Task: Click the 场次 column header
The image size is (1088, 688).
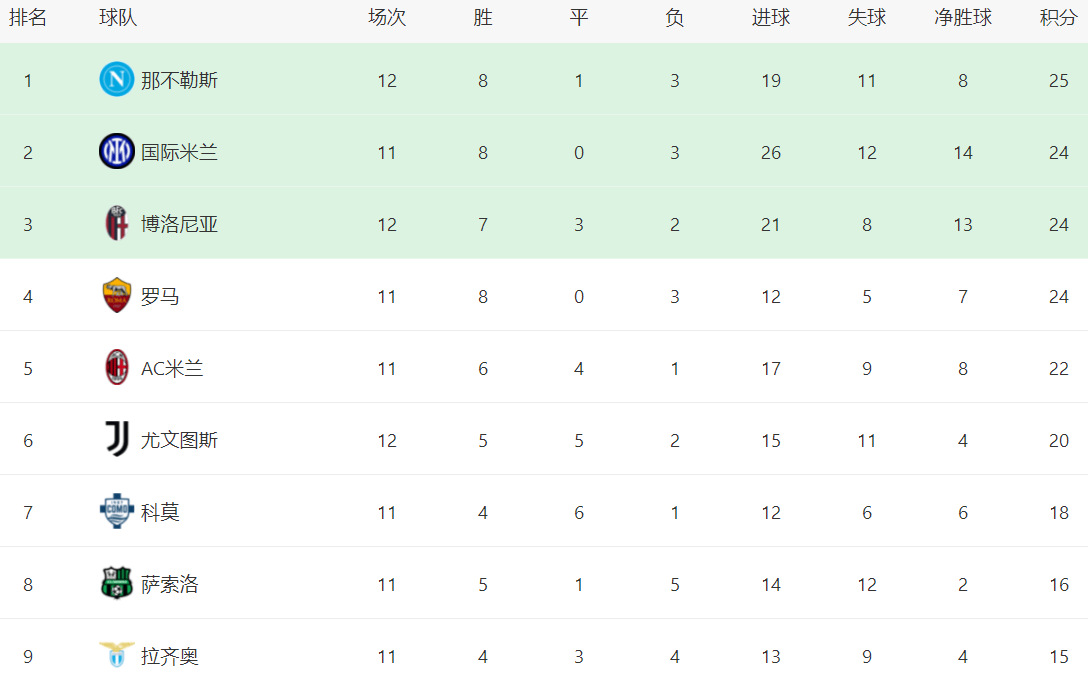Action: pos(387,18)
